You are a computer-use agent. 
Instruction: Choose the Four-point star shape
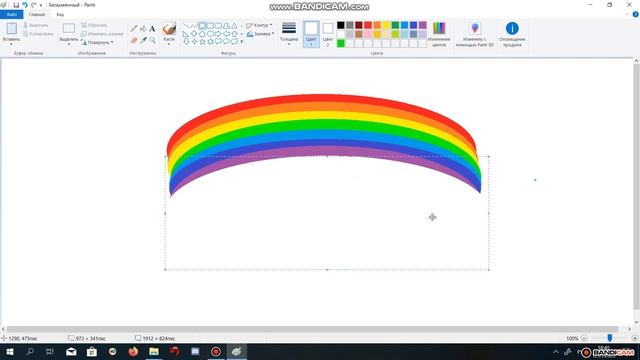coord(194,42)
